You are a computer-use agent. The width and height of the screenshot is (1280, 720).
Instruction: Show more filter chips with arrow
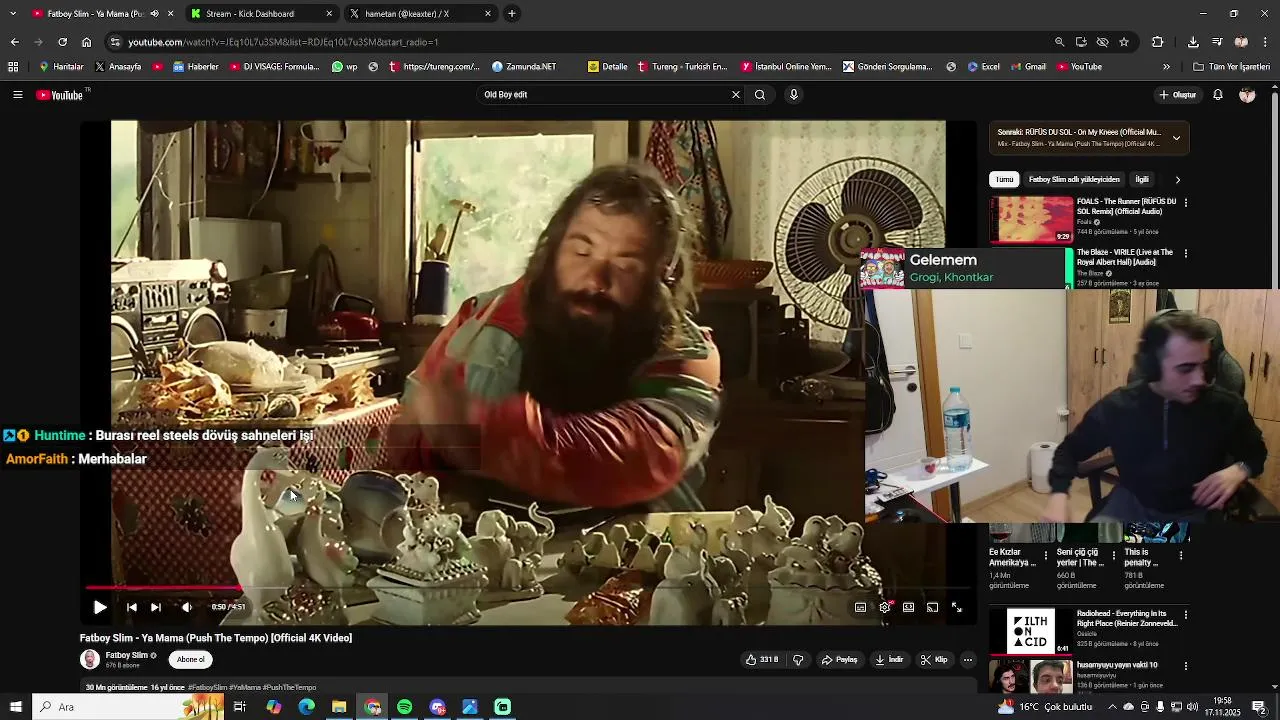click(x=1177, y=180)
